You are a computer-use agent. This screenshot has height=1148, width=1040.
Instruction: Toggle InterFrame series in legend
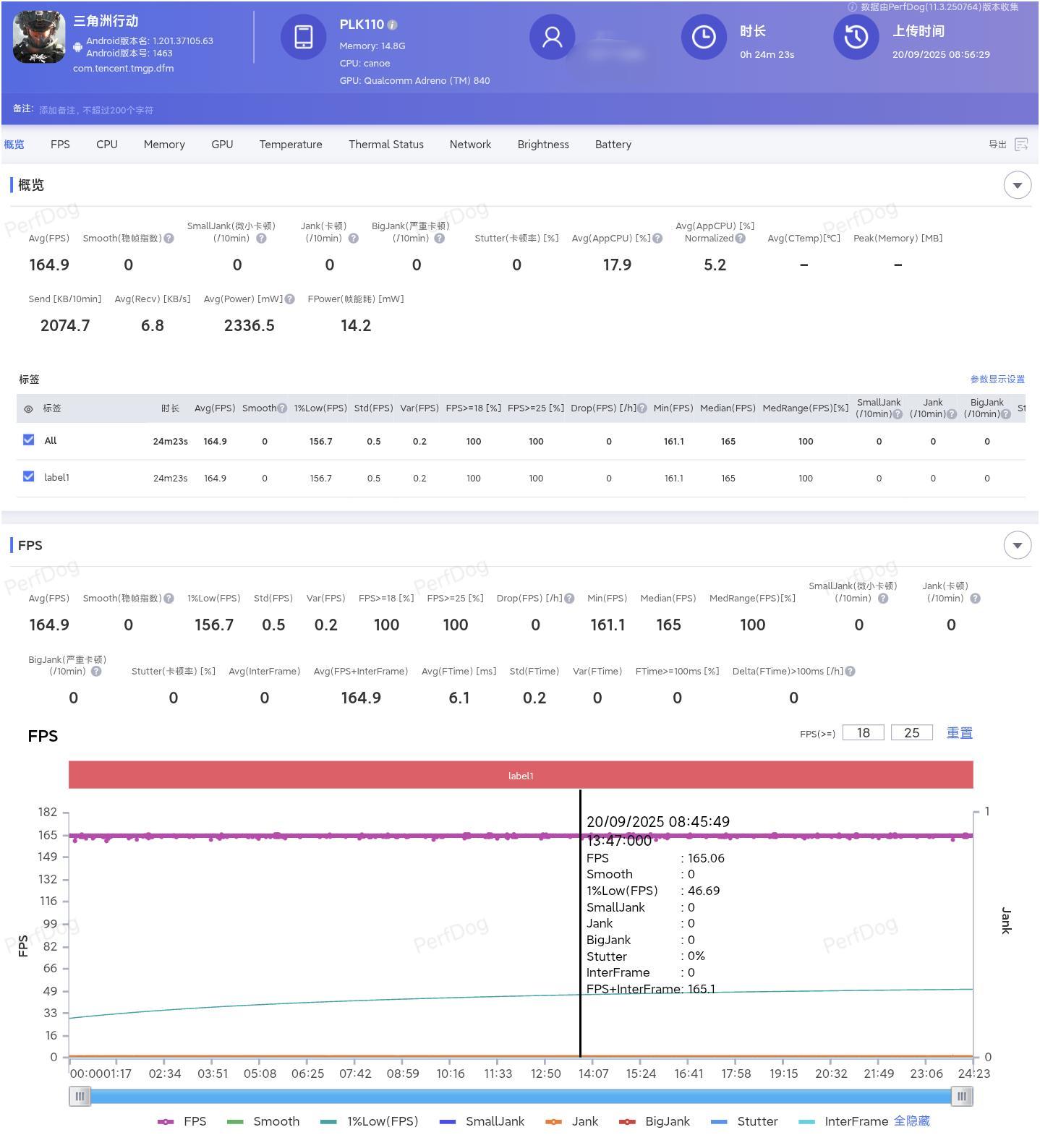pyautogui.click(x=843, y=1122)
